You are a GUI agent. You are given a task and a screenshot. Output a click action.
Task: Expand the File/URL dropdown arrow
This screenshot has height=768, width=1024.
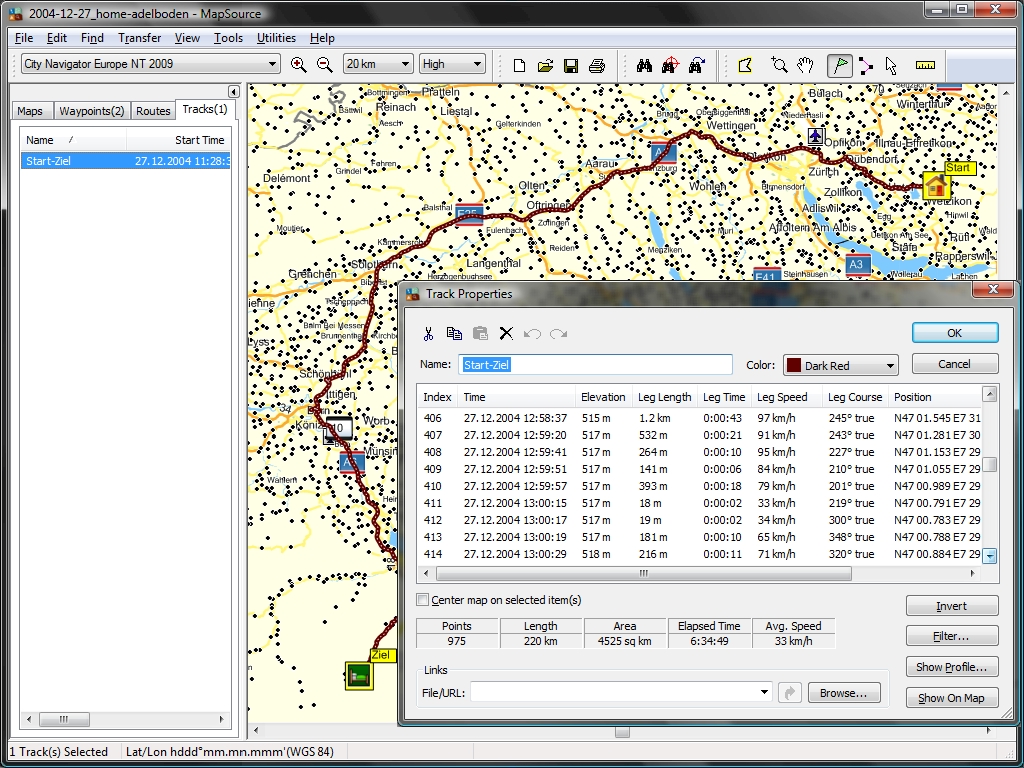tap(764, 692)
